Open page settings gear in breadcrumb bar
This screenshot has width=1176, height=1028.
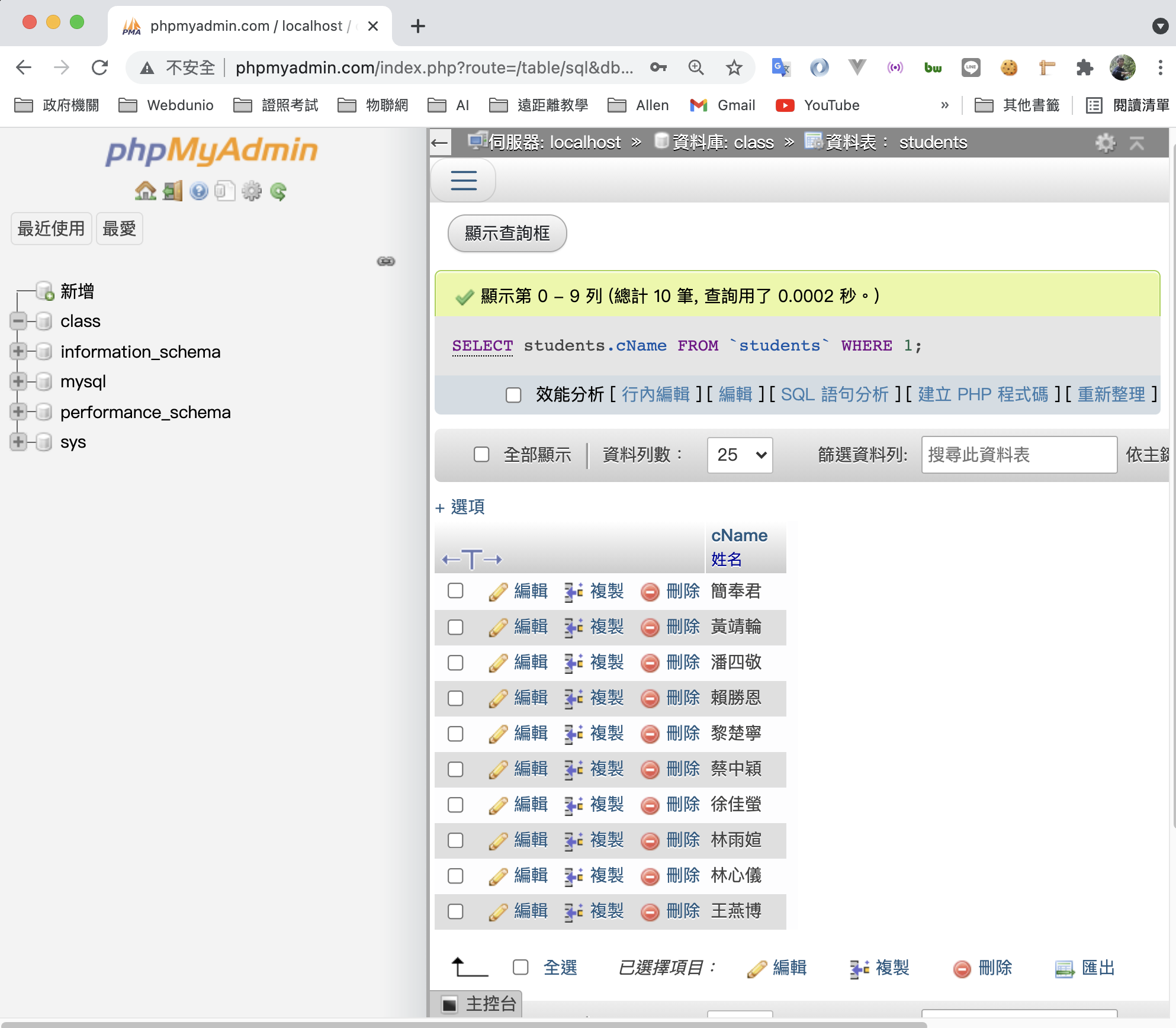[x=1106, y=143]
